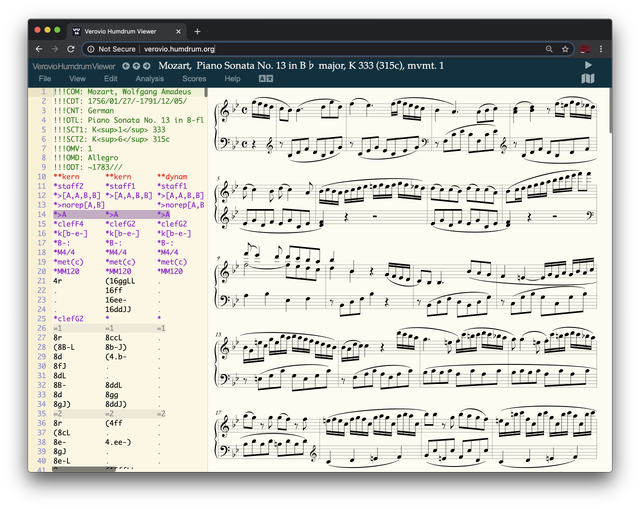The height and width of the screenshot is (509, 640).
Task: Open the Help menu
Action: 232,78
